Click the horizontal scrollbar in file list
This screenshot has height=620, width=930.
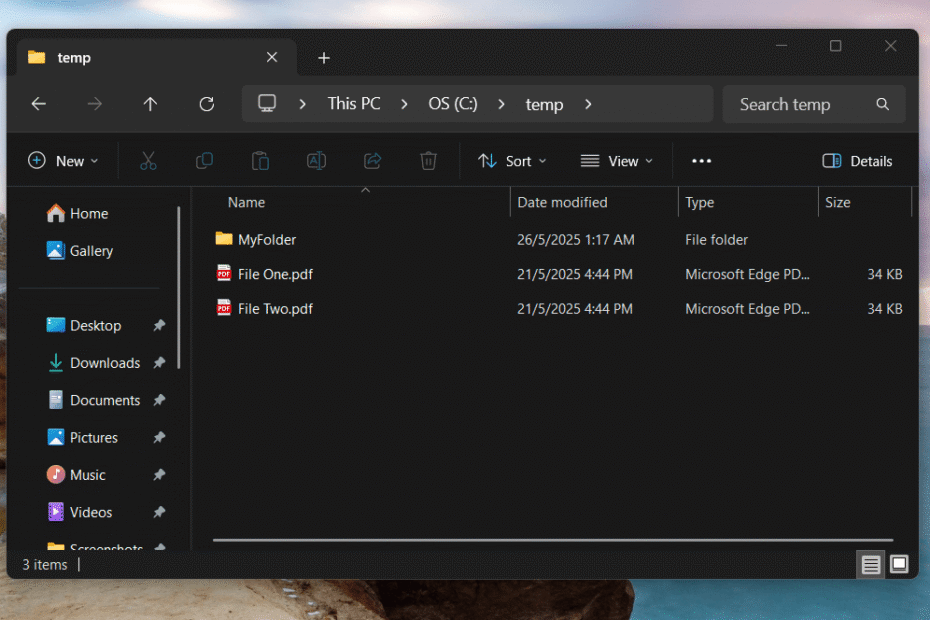point(553,540)
